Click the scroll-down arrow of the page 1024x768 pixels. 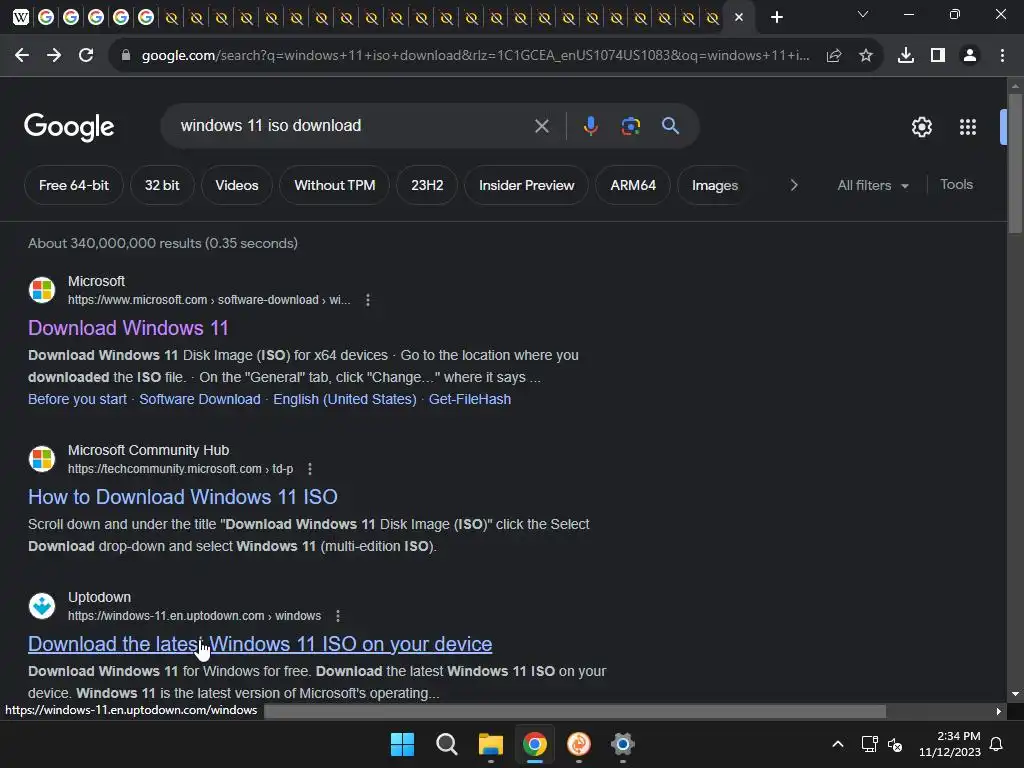coord(1015,694)
